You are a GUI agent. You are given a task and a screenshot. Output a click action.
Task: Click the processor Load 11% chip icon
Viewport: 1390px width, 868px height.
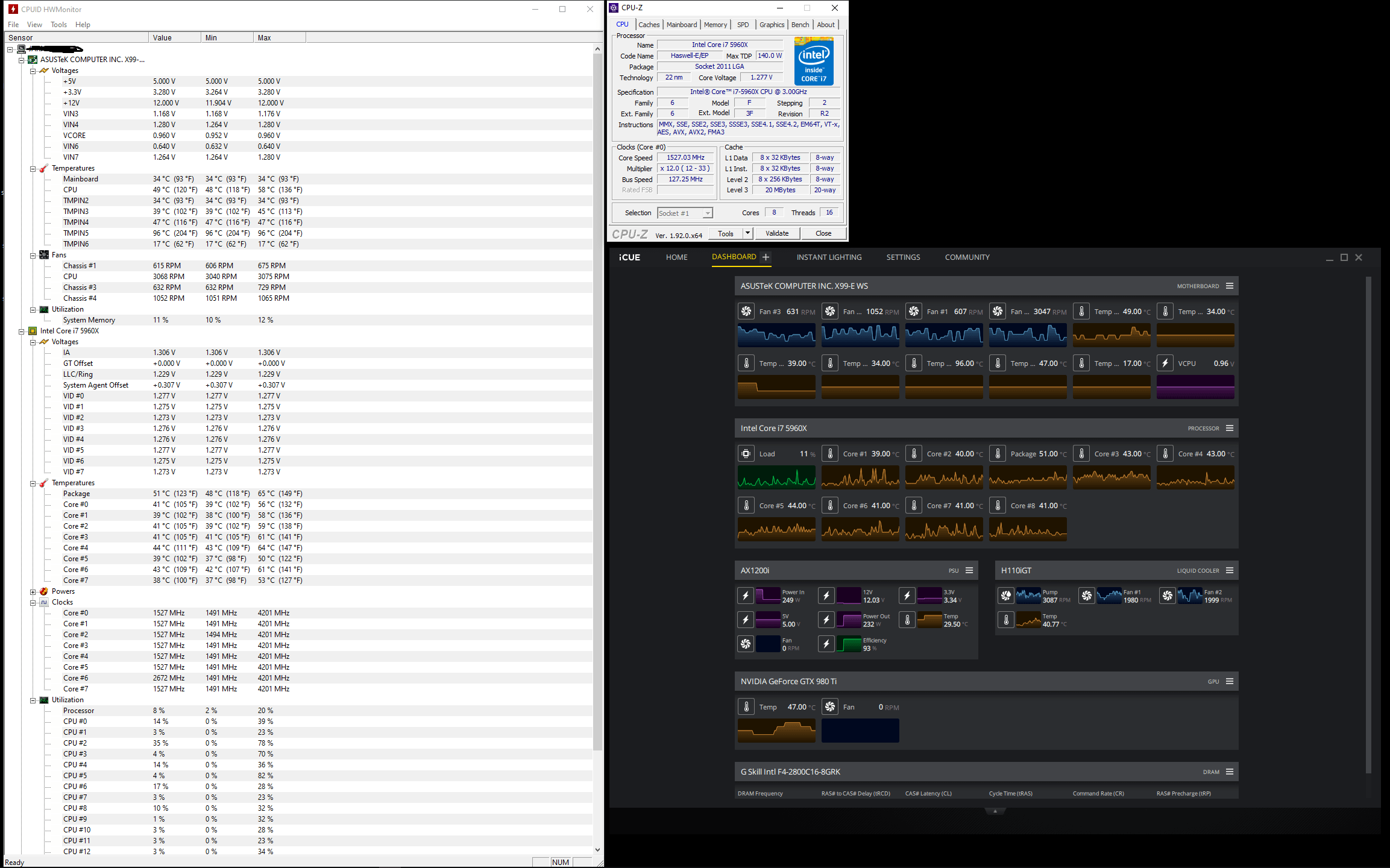(x=746, y=454)
